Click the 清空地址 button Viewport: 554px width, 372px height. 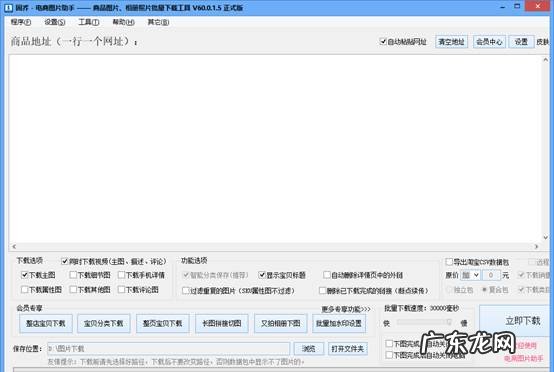pos(451,42)
